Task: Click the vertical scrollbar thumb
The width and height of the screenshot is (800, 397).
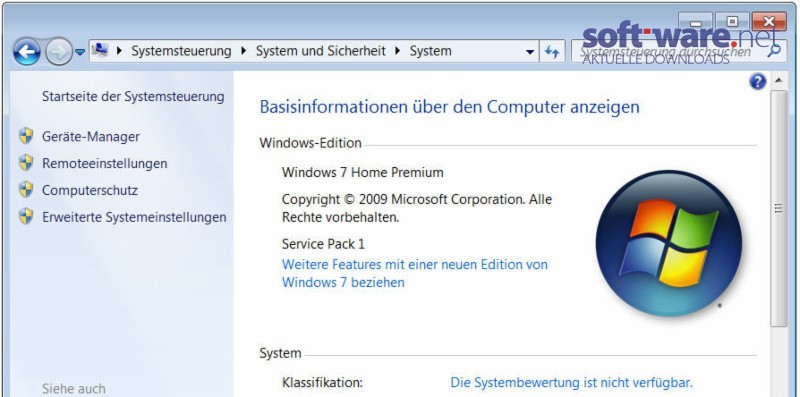Action: [x=778, y=208]
